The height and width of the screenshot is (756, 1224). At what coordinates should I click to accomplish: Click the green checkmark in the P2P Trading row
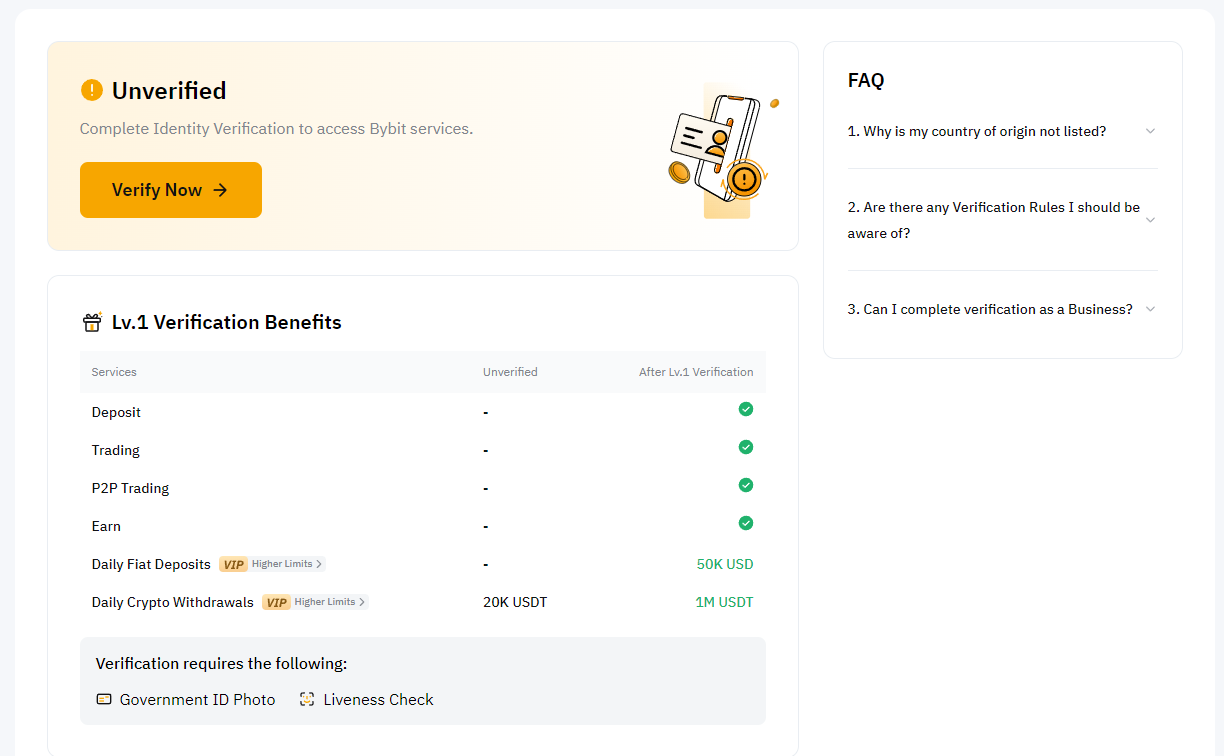pos(745,485)
